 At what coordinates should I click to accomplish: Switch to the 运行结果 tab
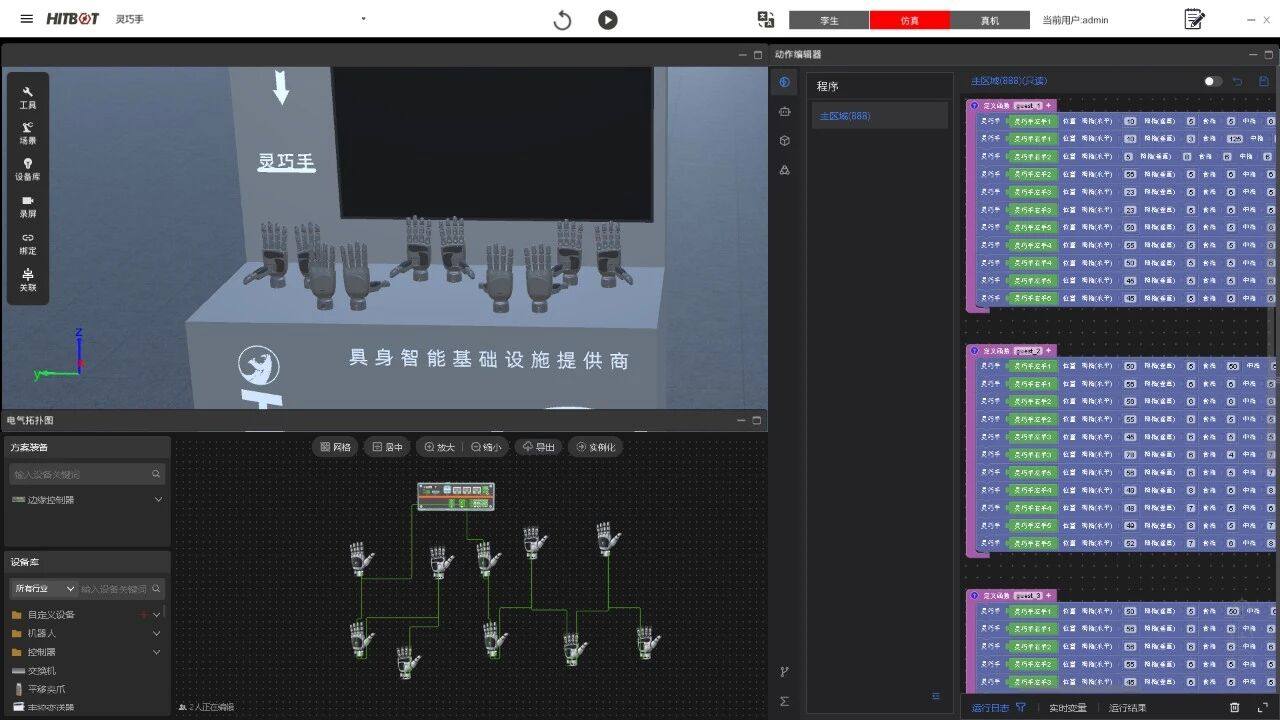point(1127,707)
